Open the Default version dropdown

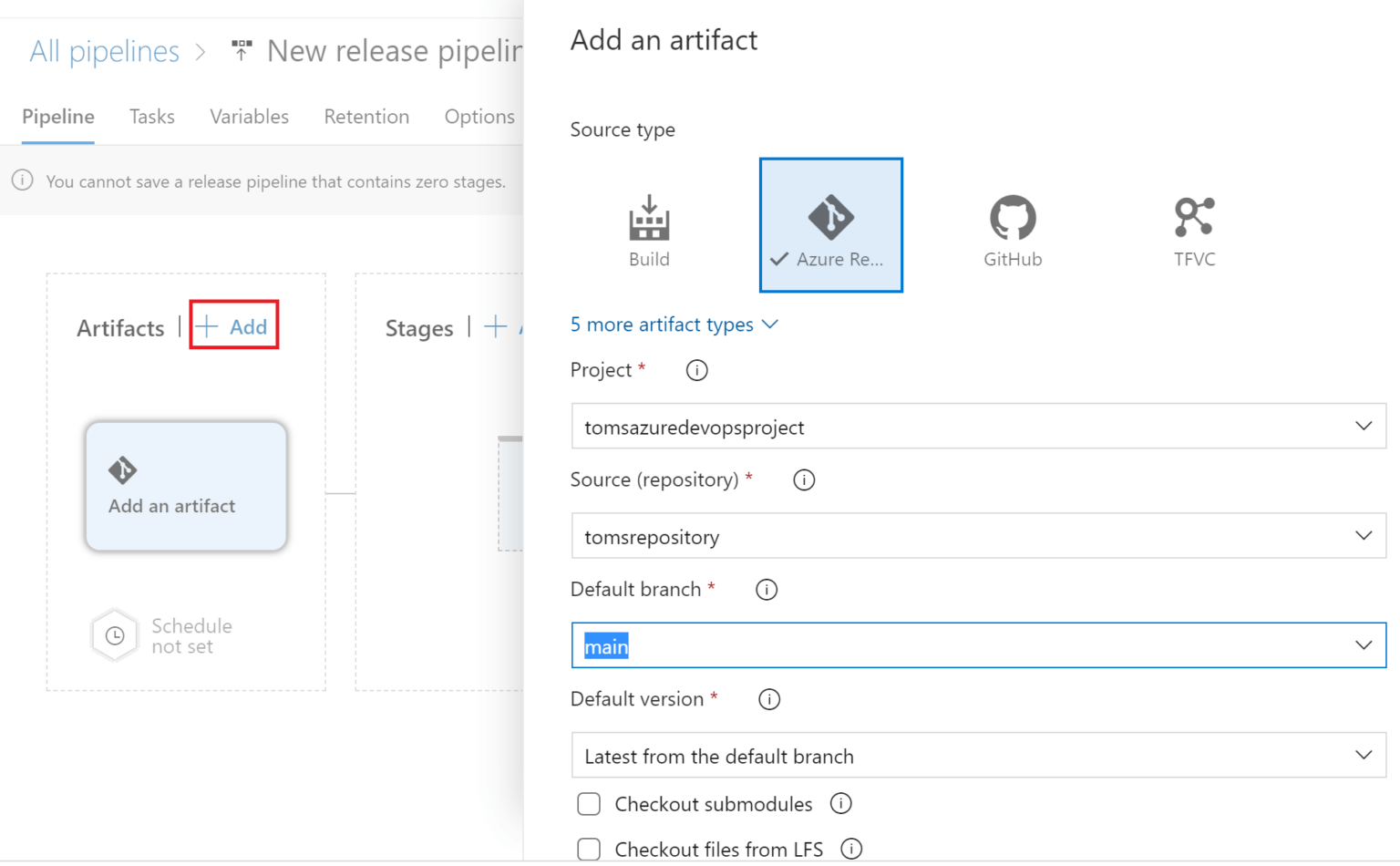[x=979, y=755]
